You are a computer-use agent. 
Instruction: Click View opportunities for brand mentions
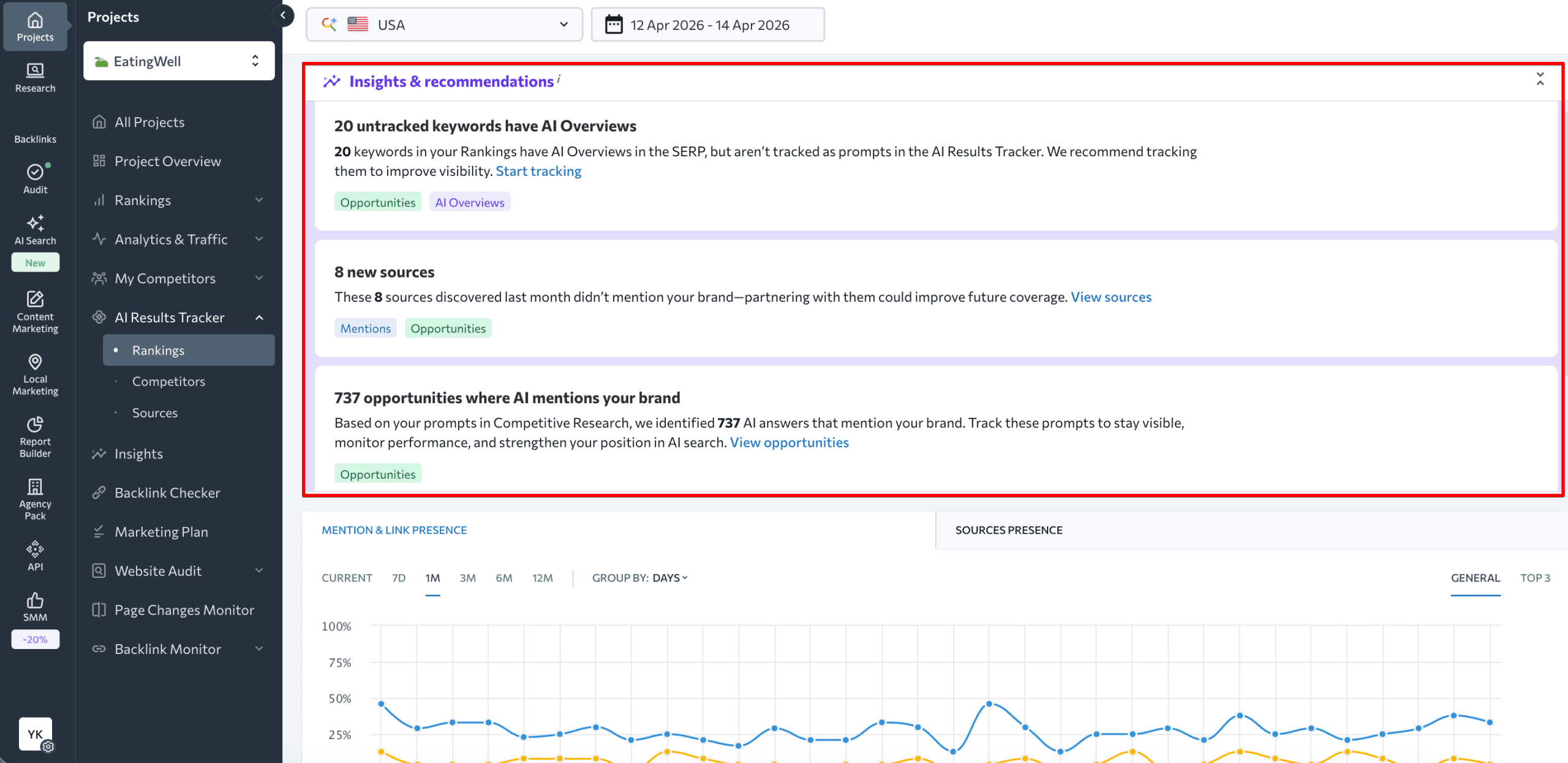790,441
